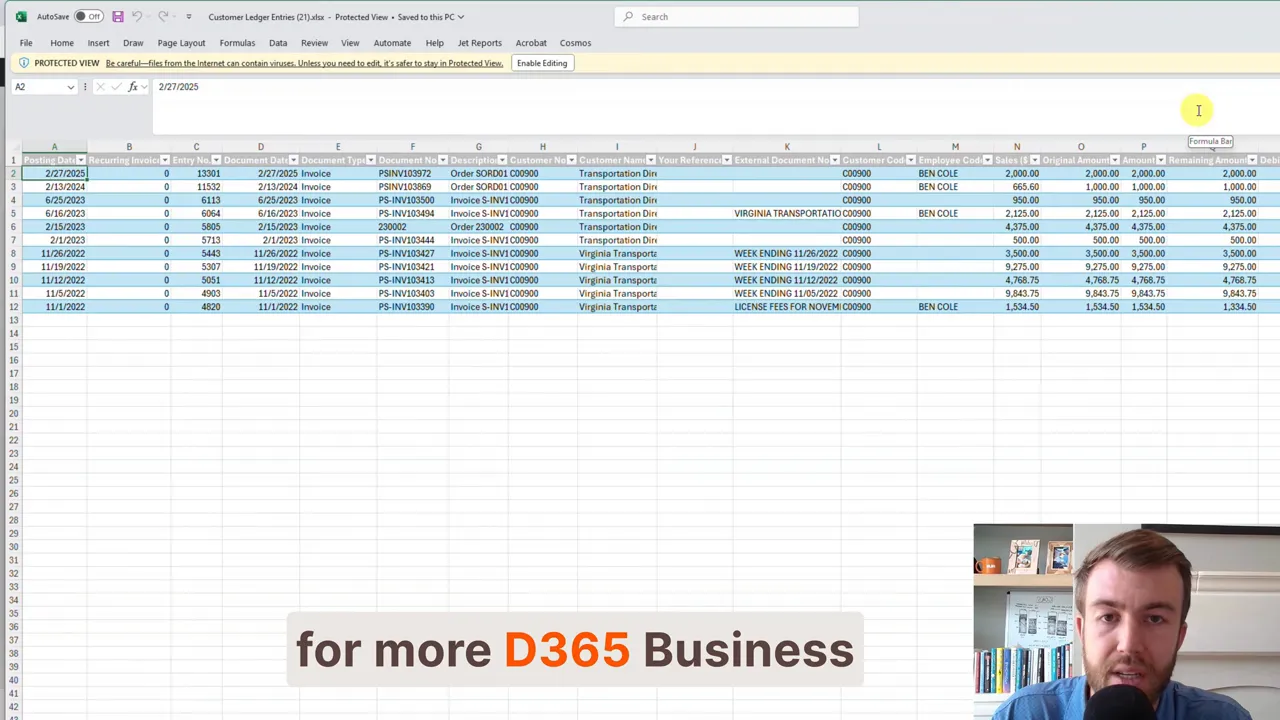The width and height of the screenshot is (1280, 720).
Task: Open the Insert Function fx icon
Action: tap(133, 86)
